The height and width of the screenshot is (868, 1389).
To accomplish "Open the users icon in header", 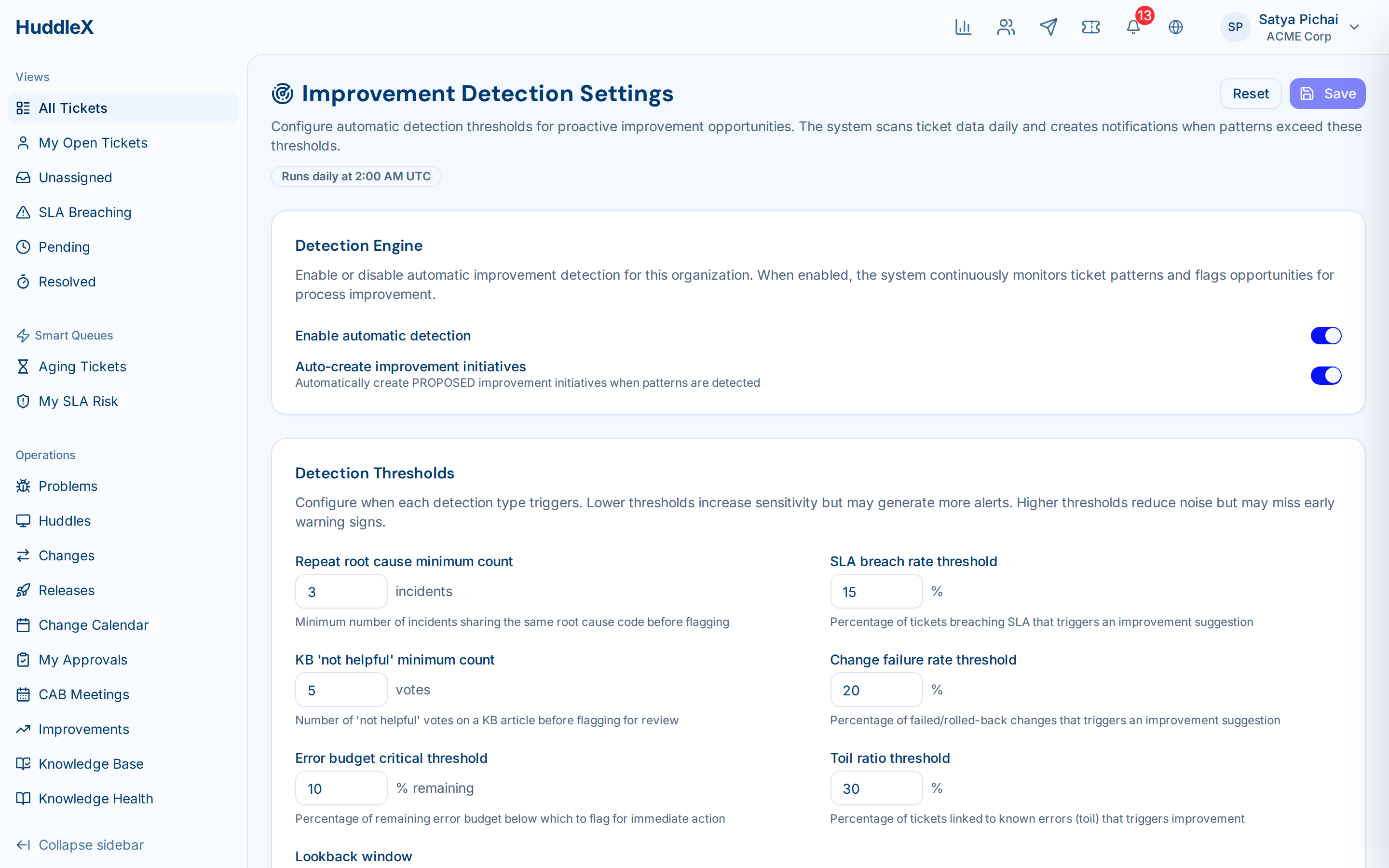I will pyautogui.click(x=1006, y=27).
